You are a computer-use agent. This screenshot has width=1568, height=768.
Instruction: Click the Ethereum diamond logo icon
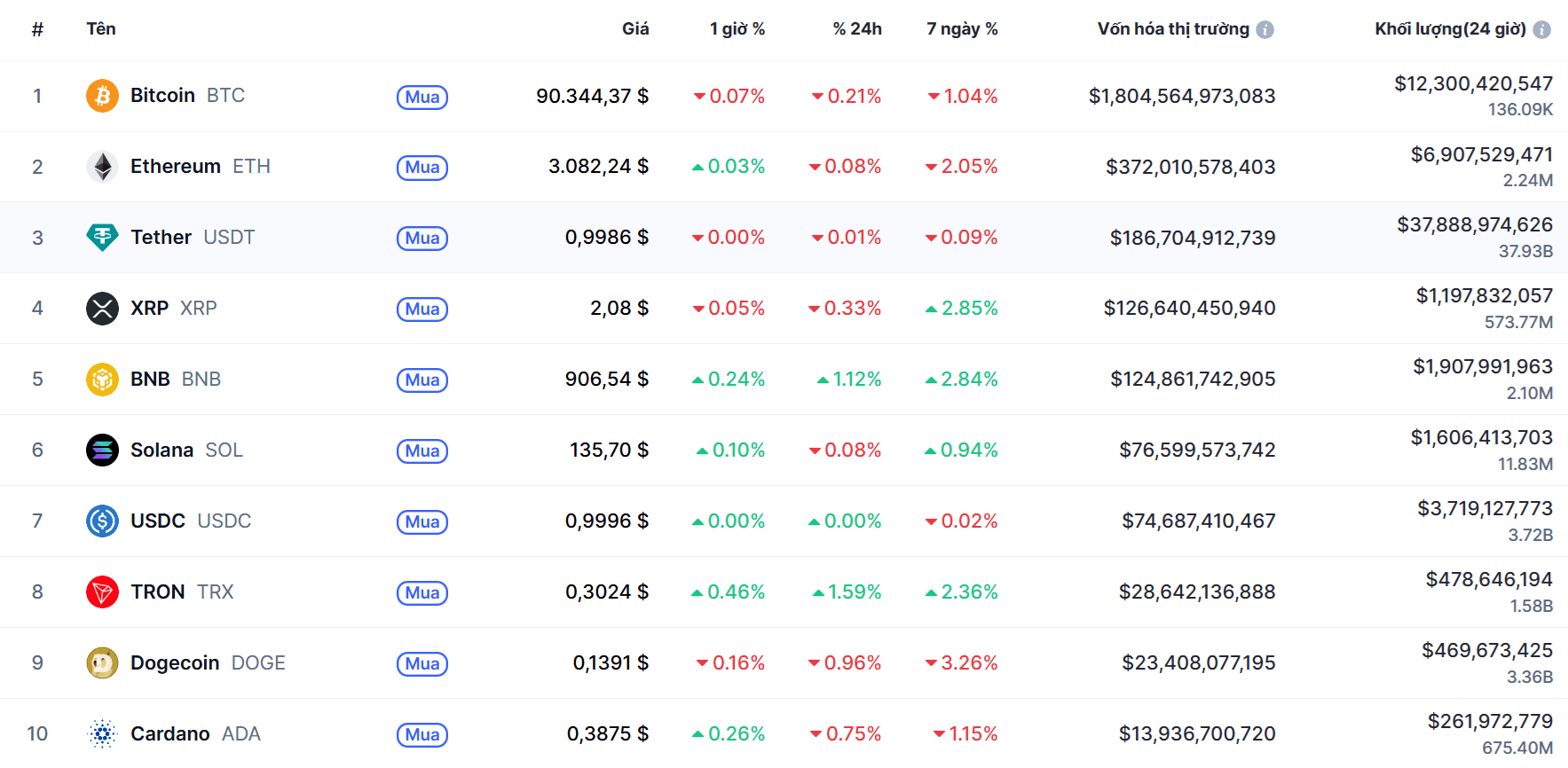coord(102,167)
